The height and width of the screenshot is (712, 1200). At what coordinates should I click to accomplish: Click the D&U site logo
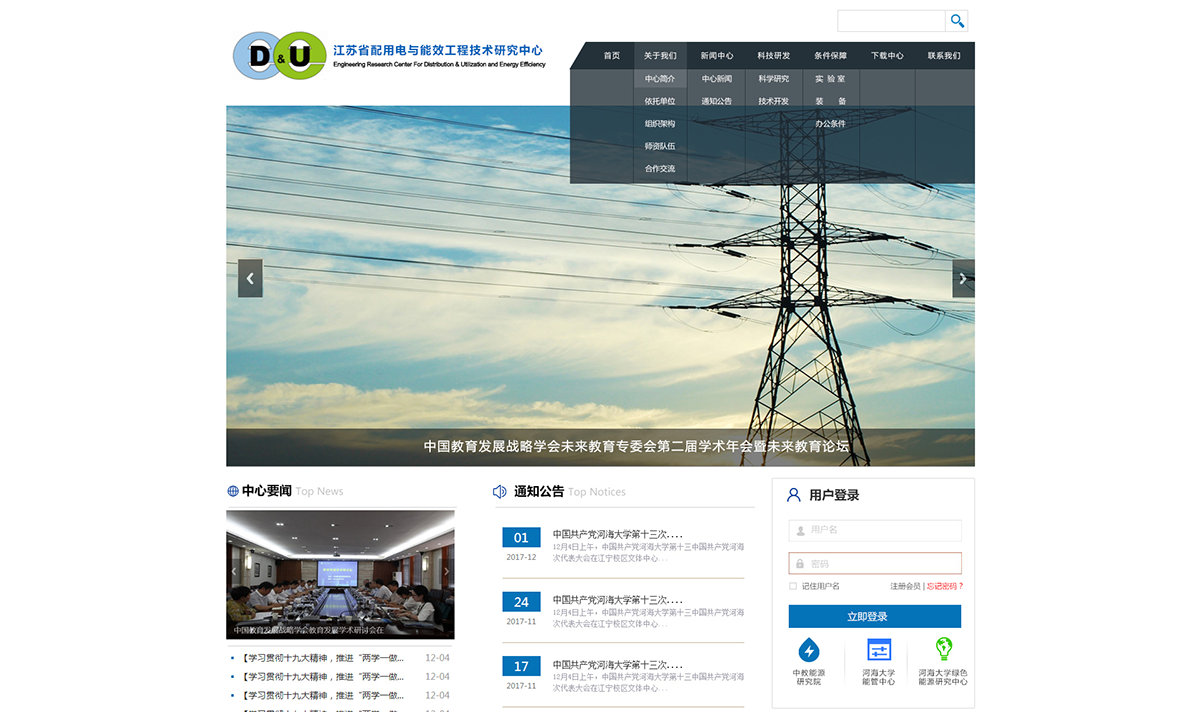tap(279, 55)
